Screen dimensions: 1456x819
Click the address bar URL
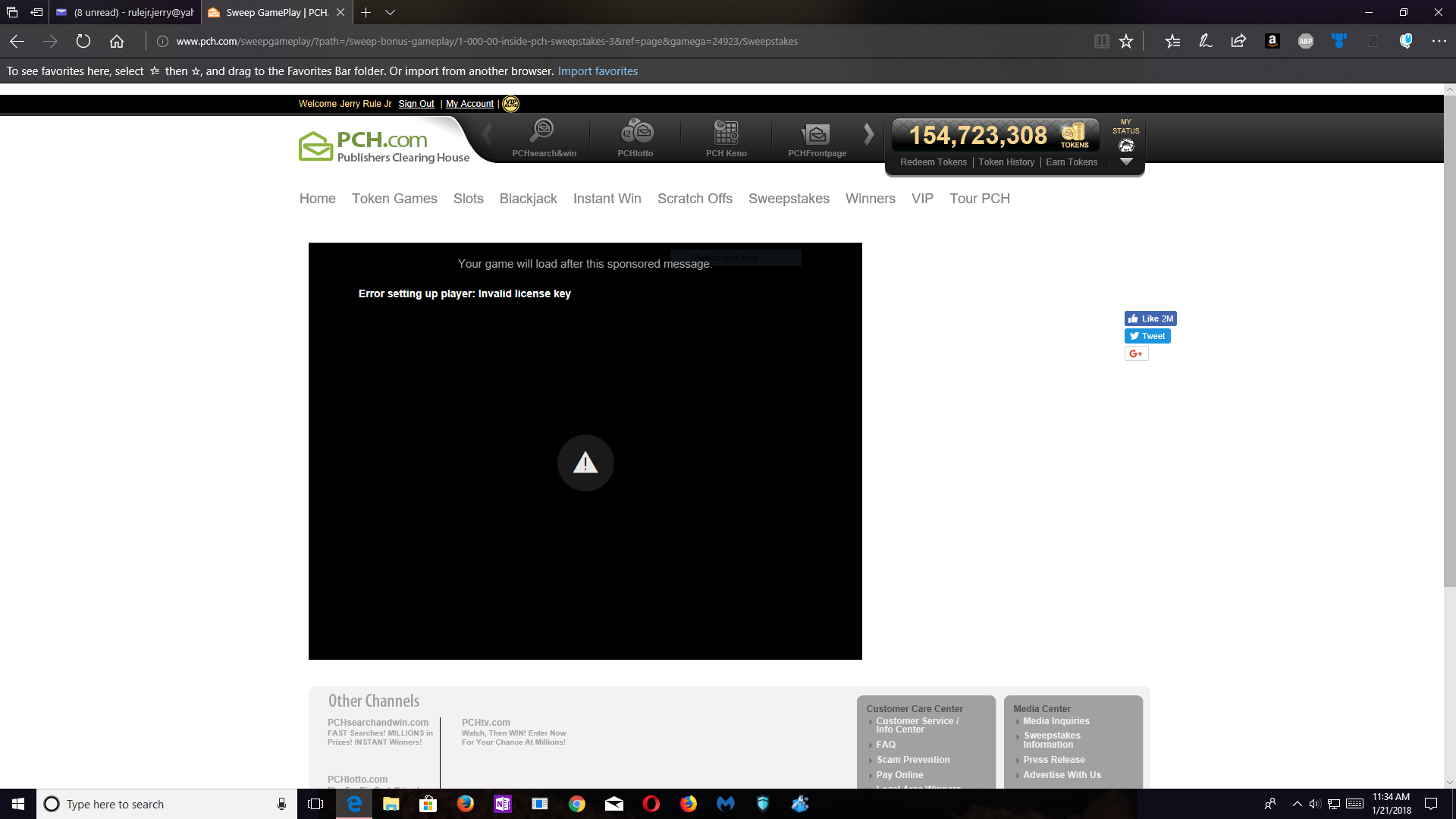(487, 41)
